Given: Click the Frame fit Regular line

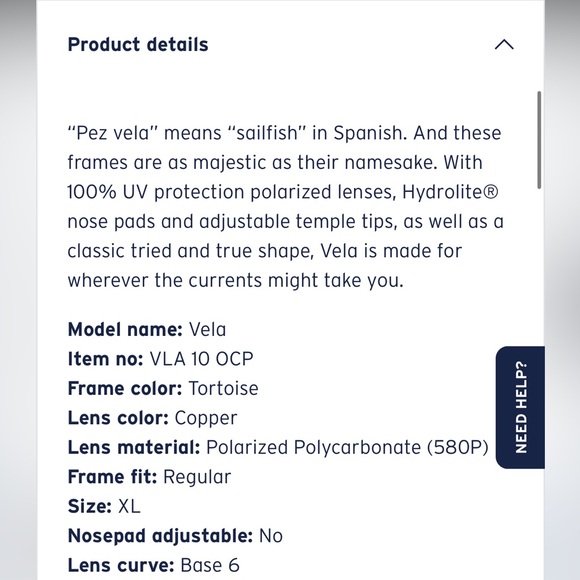Looking at the screenshot, I should (149, 477).
